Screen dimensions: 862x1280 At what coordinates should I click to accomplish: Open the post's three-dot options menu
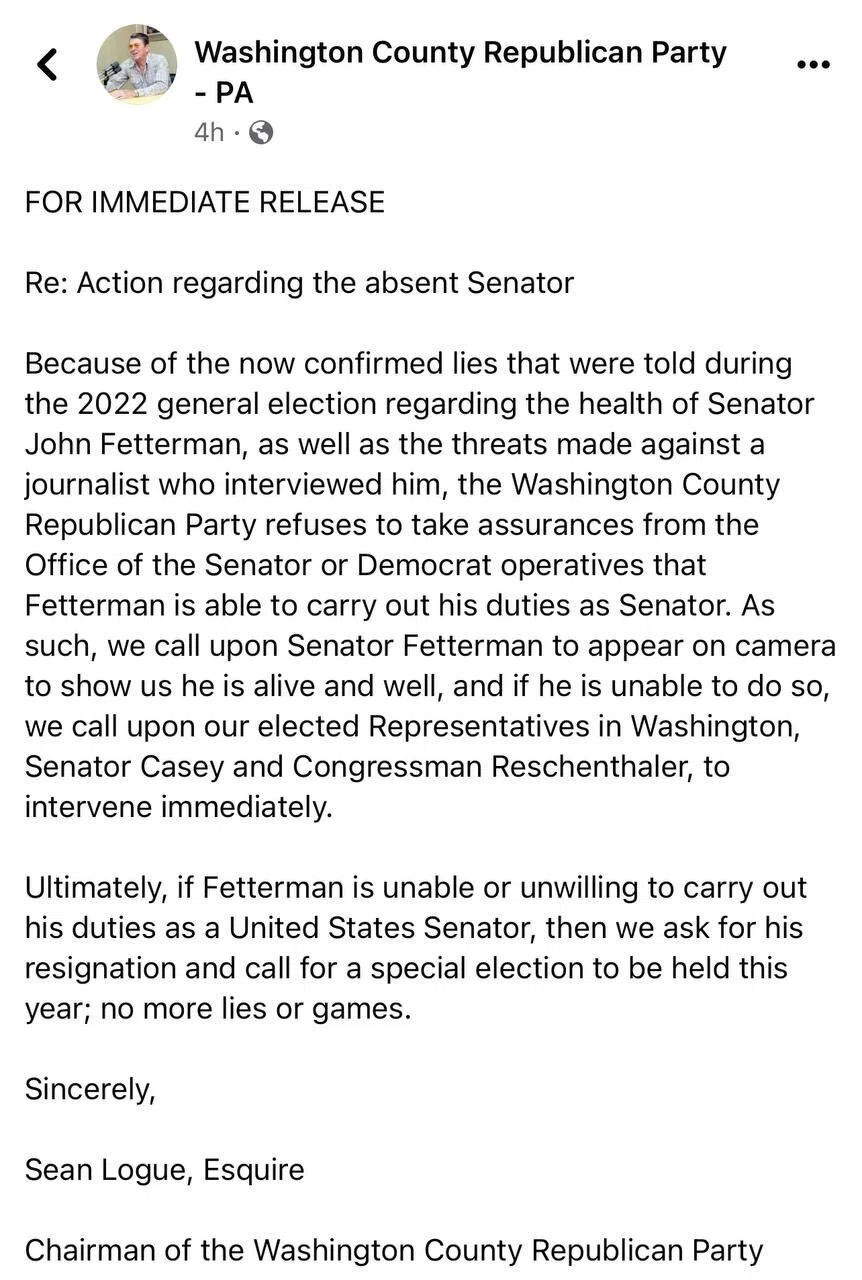[x=813, y=64]
